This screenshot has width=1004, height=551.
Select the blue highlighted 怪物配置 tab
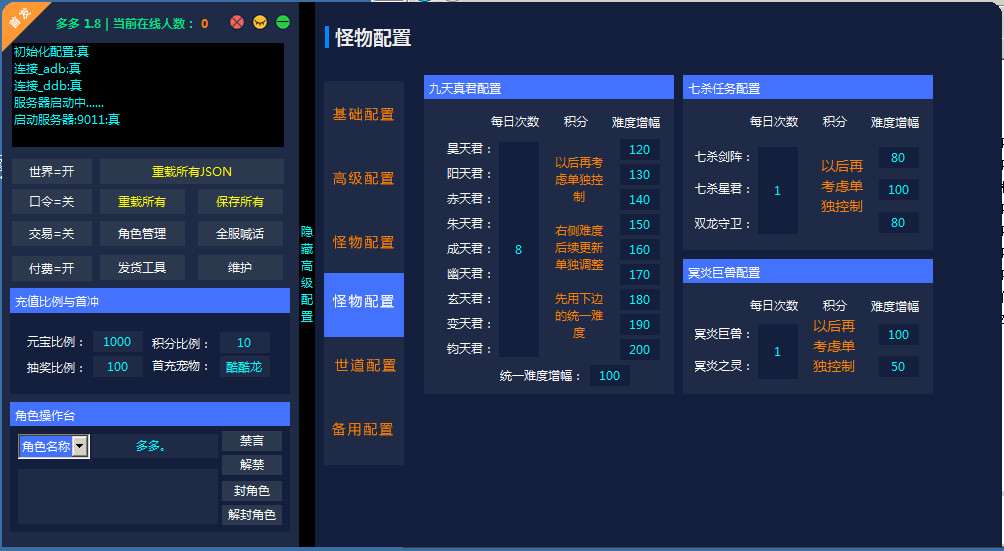(364, 305)
